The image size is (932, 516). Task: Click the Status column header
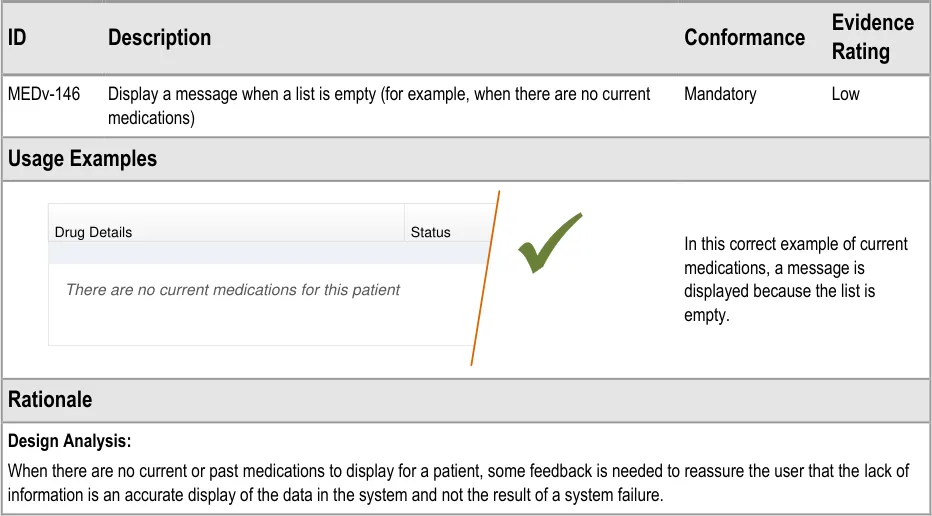pos(430,232)
